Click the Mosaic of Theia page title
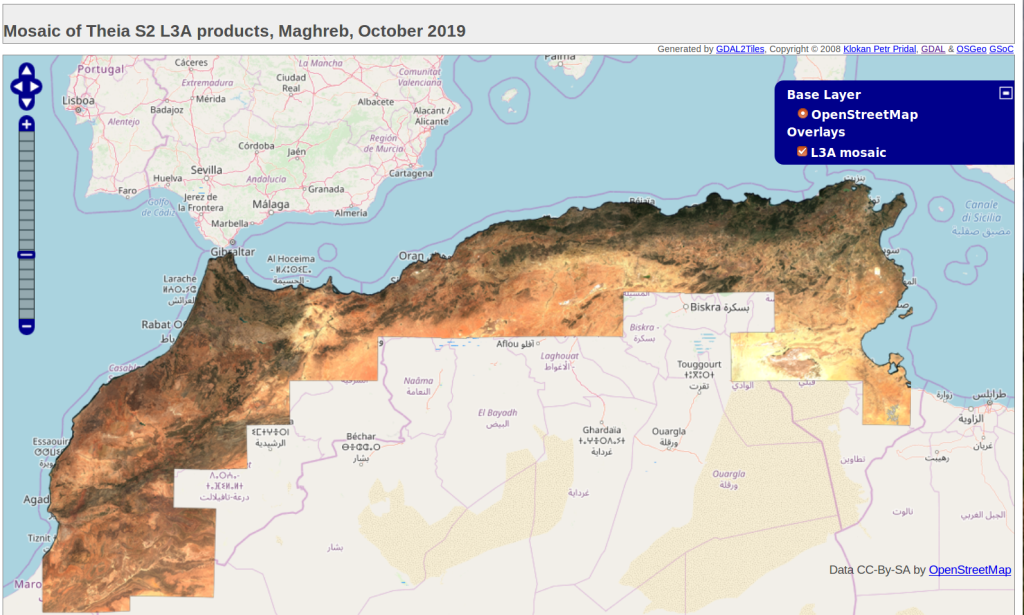This screenshot has width=1024, height=615. (x=234, y=31)
